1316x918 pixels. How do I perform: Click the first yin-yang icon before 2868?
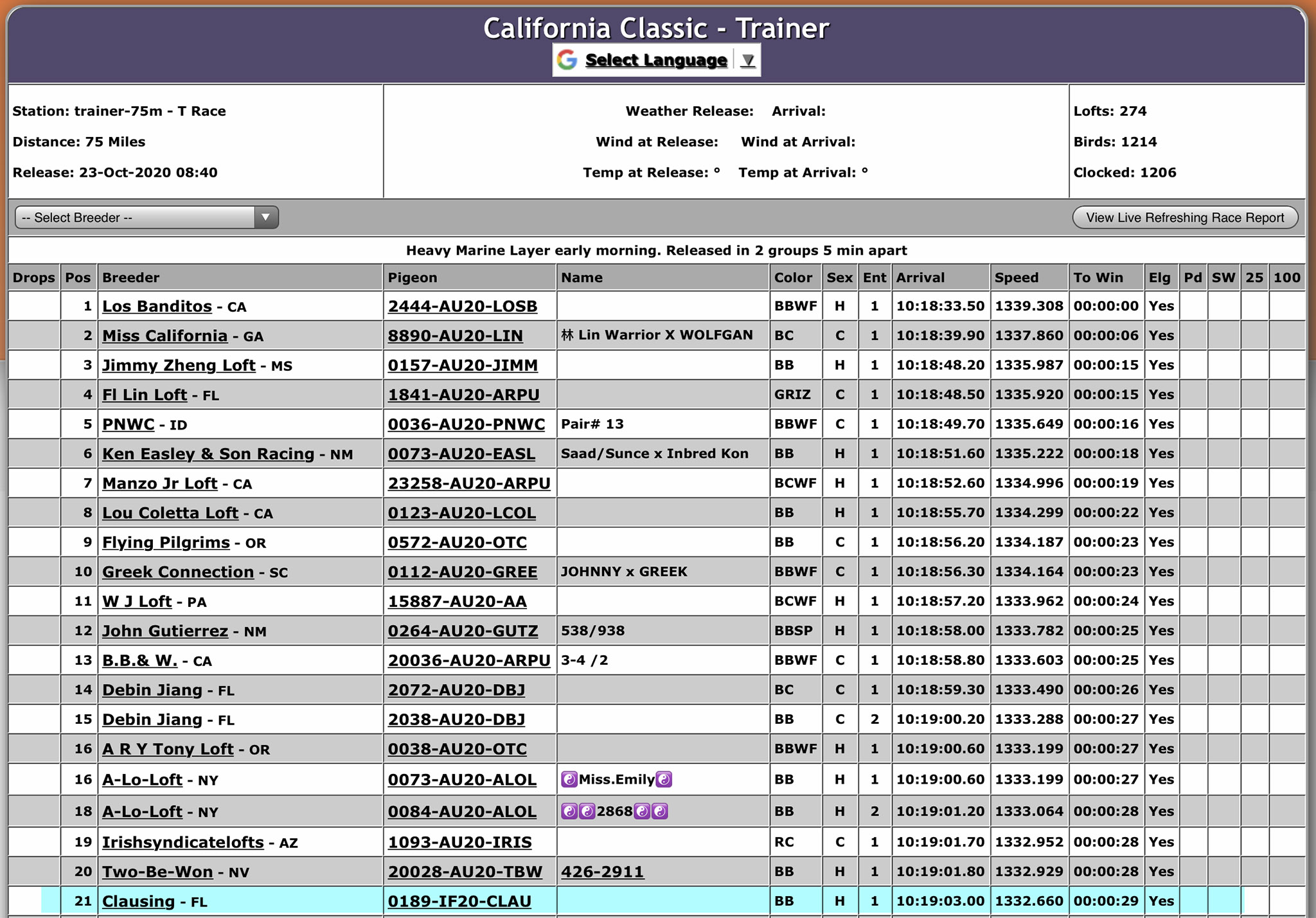tap(569, 811)
